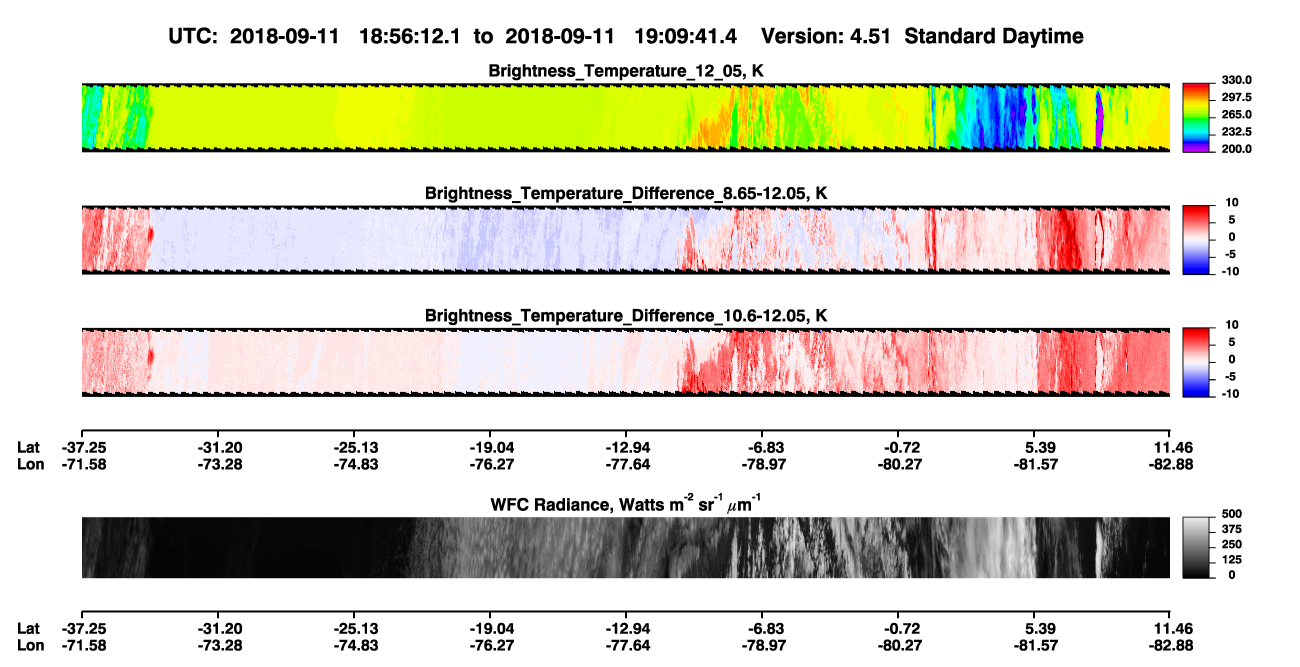Screen dimensions: 1300x667
Task: Select the 10.6-12.05 temperature difference image strip
Action: tap(625, 361)
